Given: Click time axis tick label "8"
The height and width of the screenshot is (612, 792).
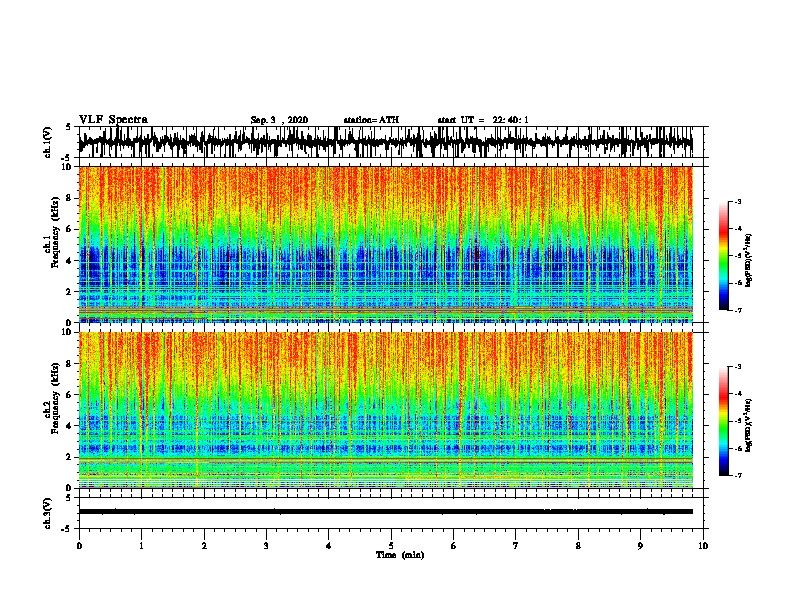Looking at the screenshot, I should pyautogui.click(x=578, y=546).
